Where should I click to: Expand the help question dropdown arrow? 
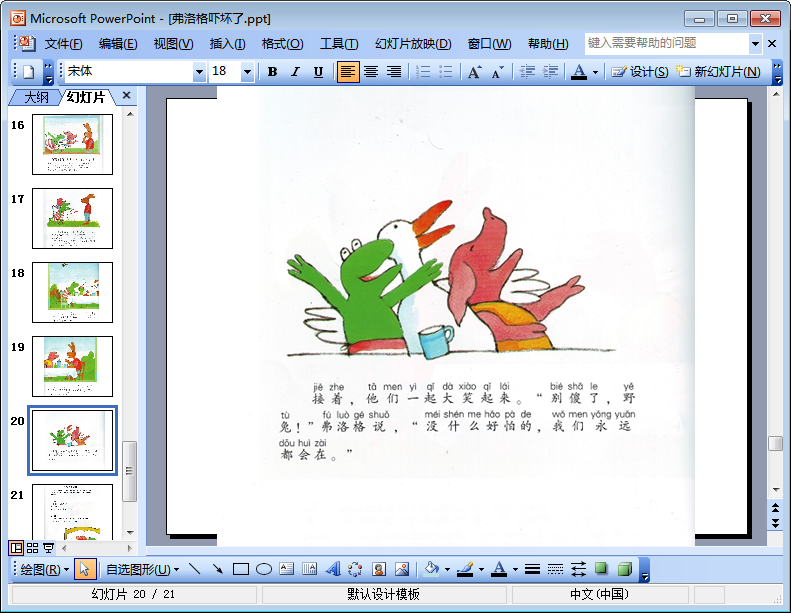click(755, 44)
